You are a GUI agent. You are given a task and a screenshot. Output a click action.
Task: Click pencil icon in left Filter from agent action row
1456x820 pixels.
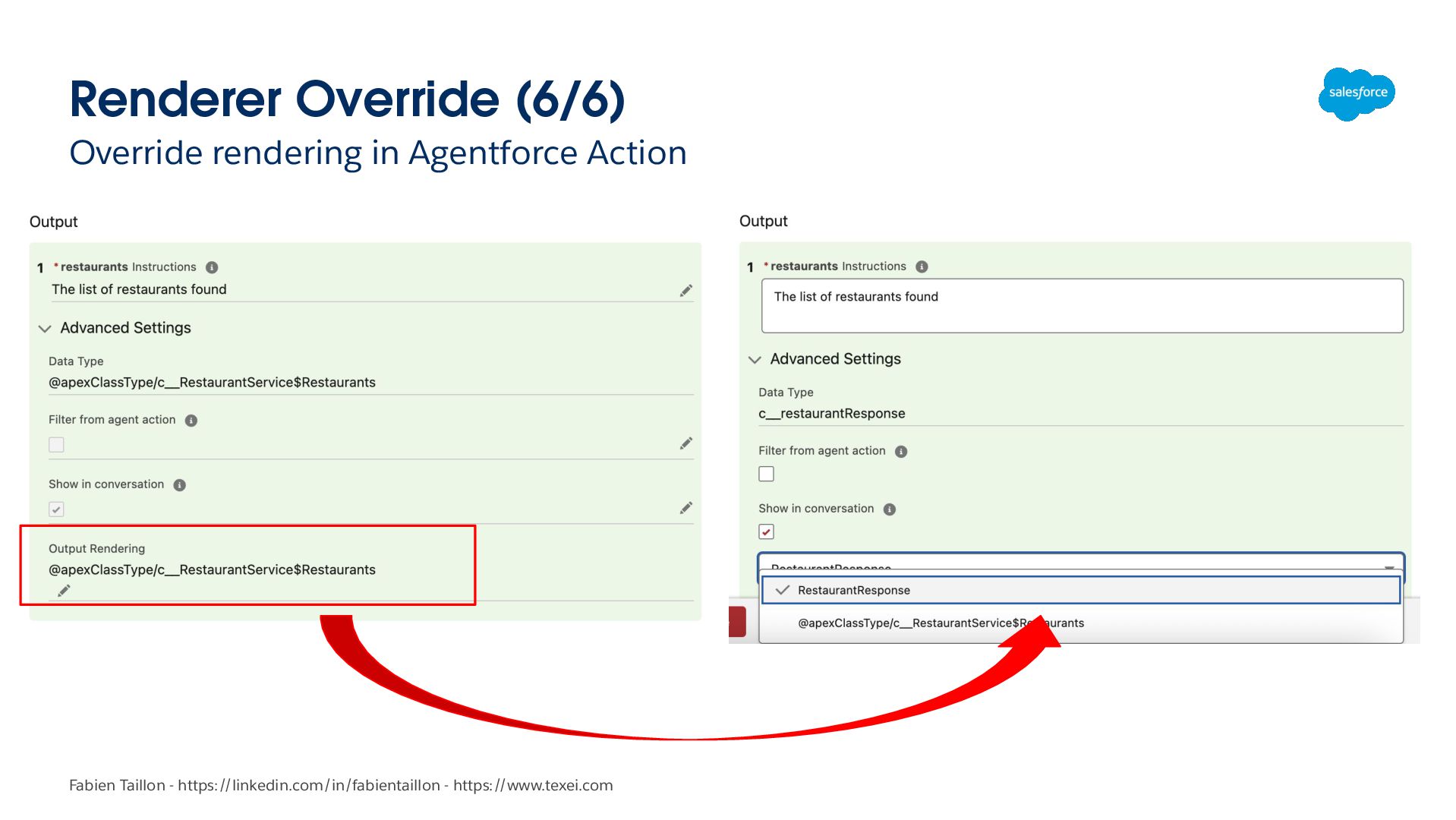(x=686, y=443)
